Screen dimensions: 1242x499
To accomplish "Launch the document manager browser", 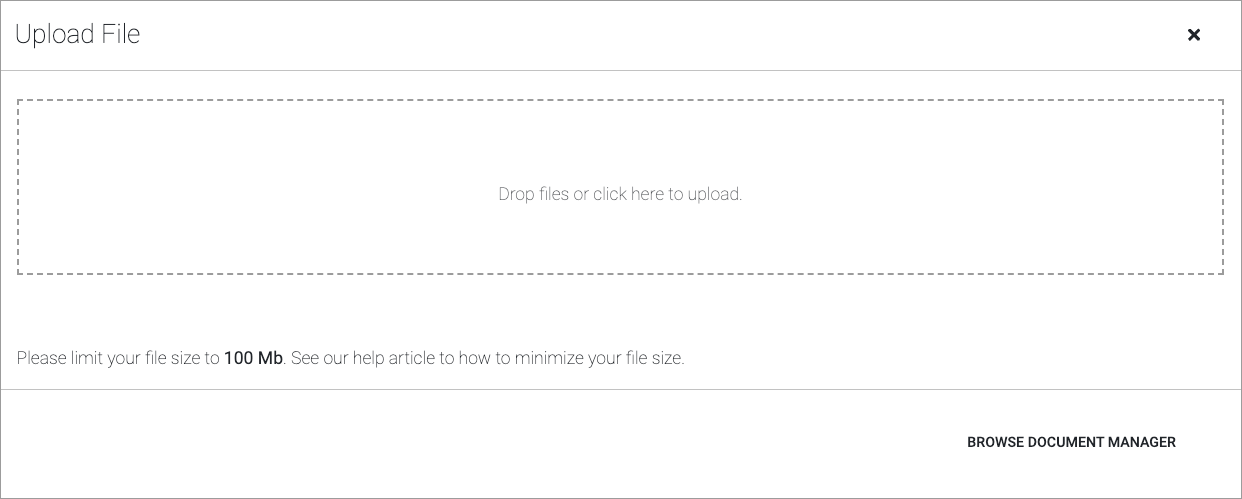I will pyautogui.click(x=1071, y=442).
